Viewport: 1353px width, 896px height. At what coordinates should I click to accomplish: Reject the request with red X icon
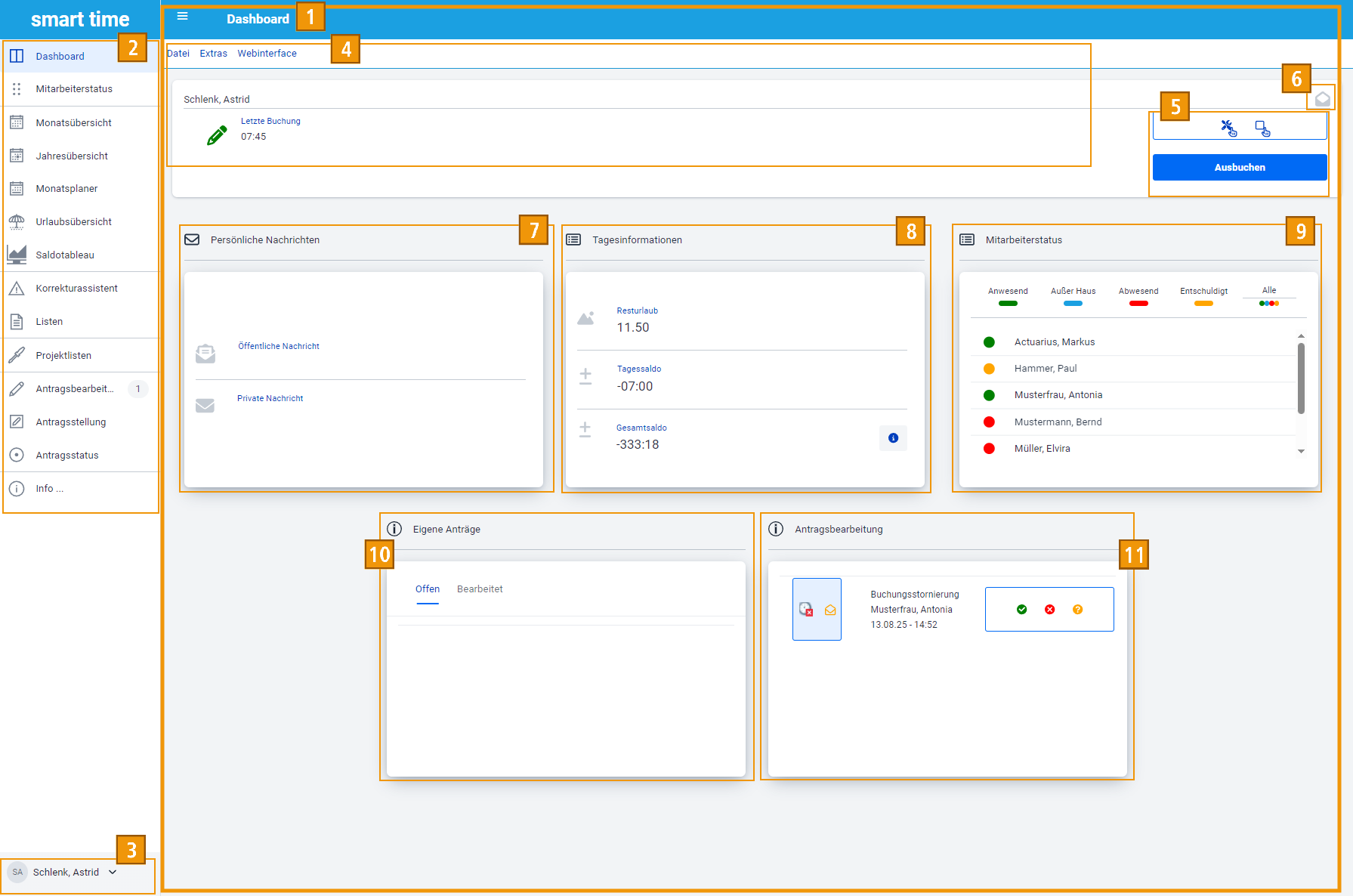1049,610
